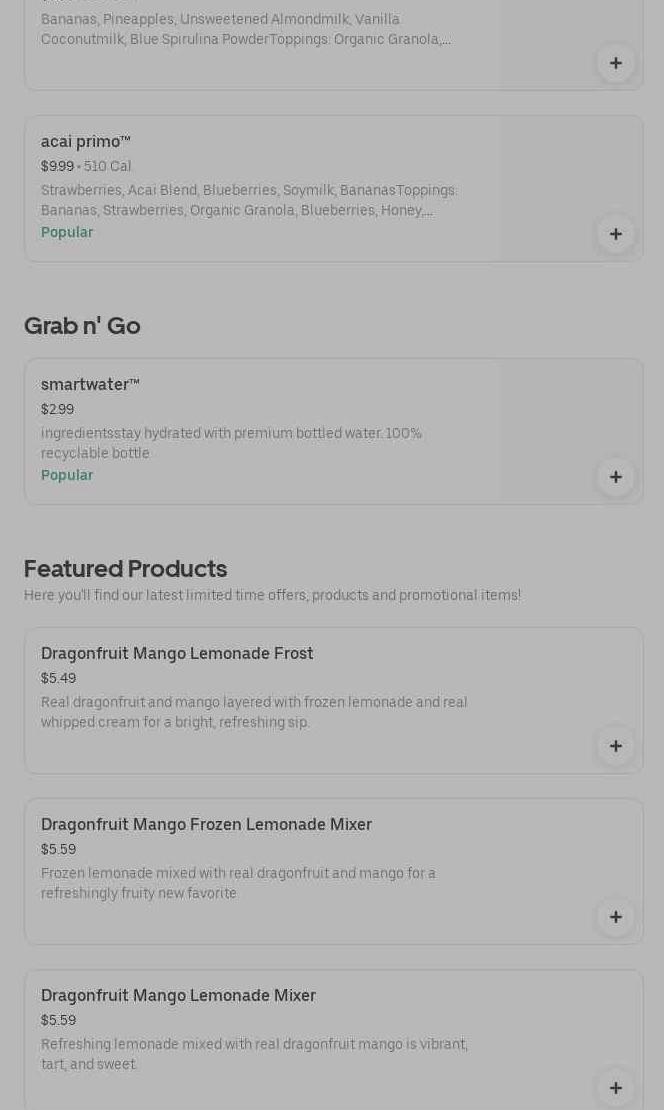Click the Featured Products section heading
Screen dimensions: 664x1110
point(125,569)
